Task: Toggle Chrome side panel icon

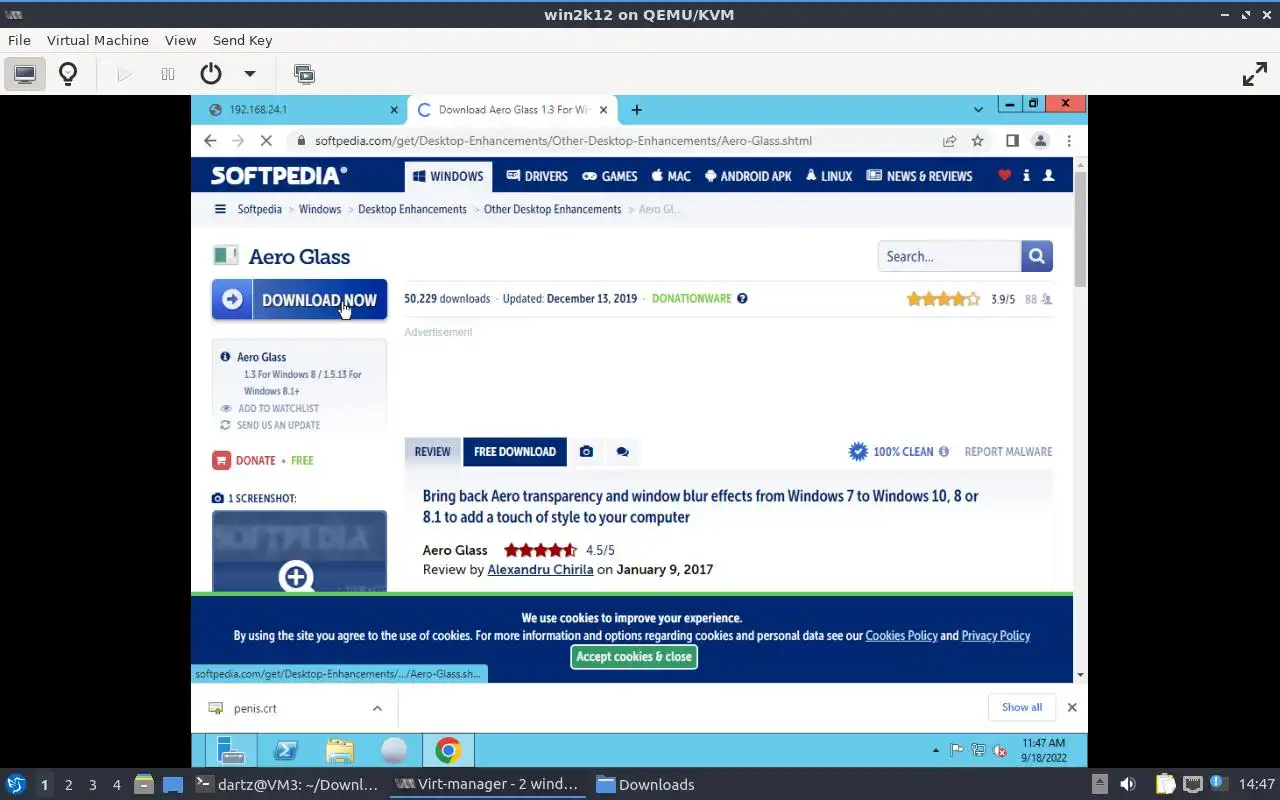Action: 1012,141
